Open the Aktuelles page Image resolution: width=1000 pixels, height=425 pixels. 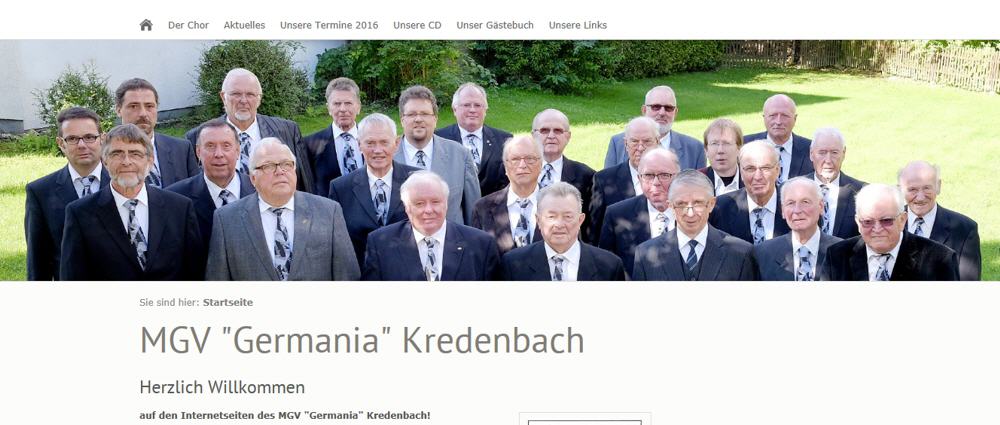pyautogui.click(x=244, y=26)
